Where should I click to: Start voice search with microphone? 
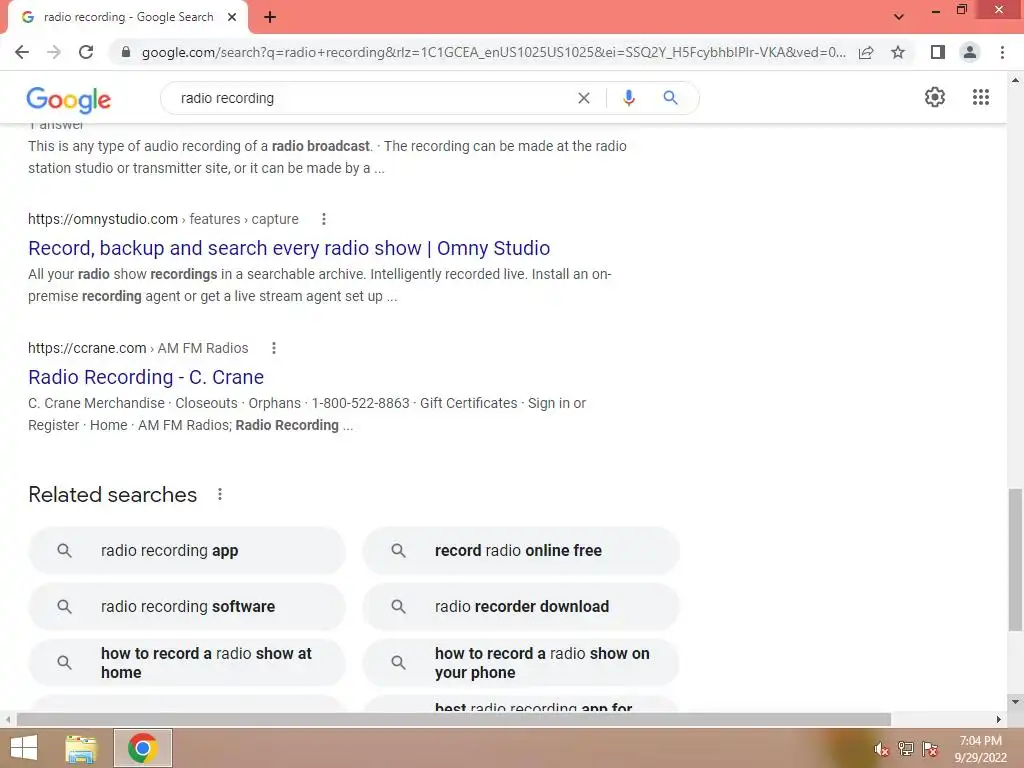click(629, 98)
